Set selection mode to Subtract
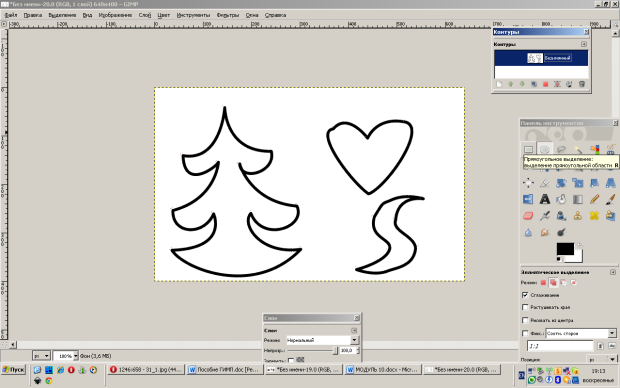 point(563,282)
